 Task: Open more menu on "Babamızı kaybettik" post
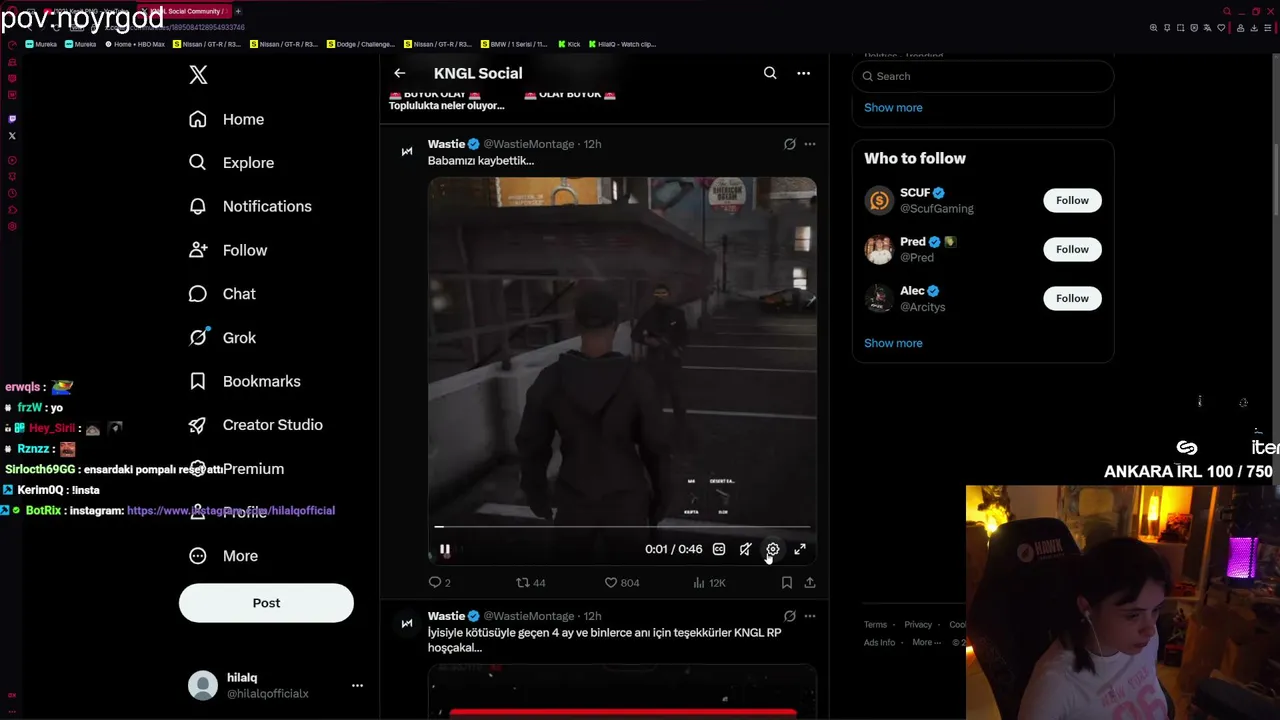pyautogui.click(x=810, y=144)
